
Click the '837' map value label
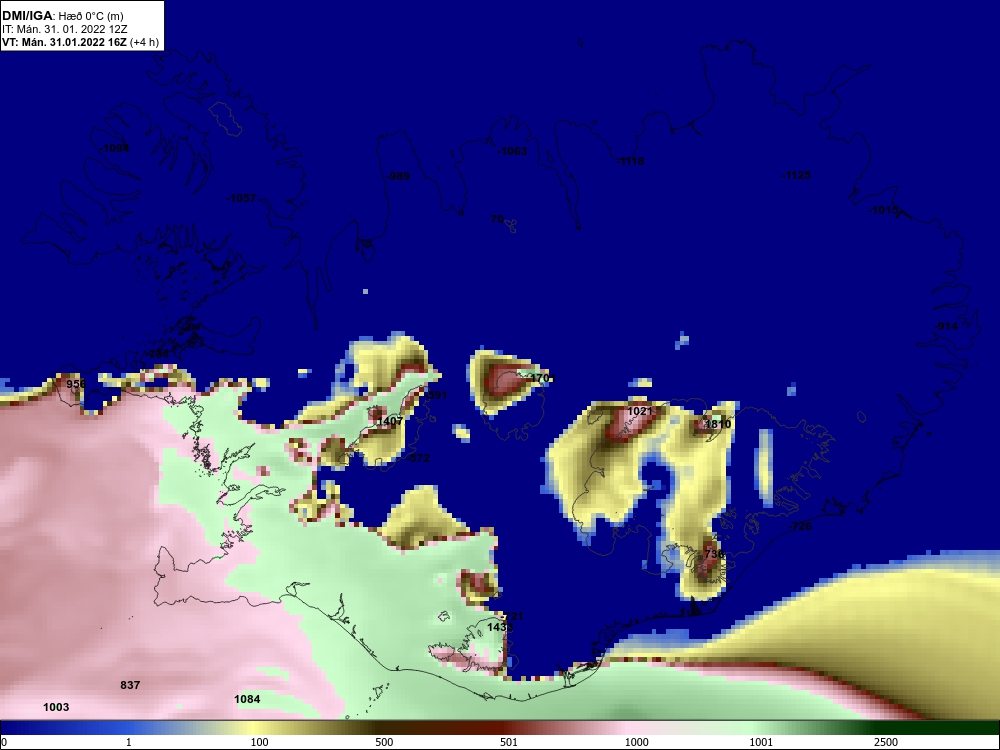130,685
